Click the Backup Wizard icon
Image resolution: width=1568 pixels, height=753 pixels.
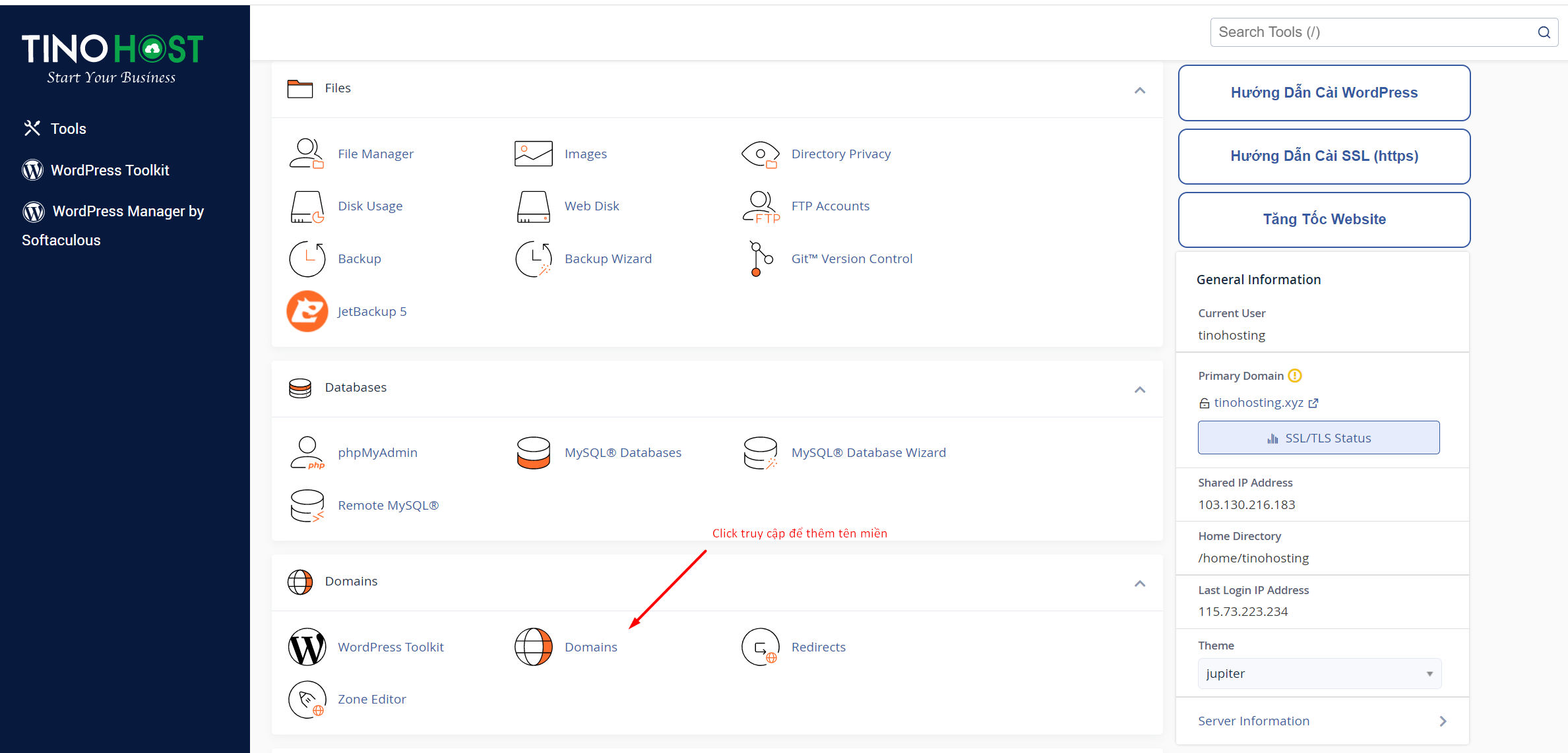tap(533, 259)
